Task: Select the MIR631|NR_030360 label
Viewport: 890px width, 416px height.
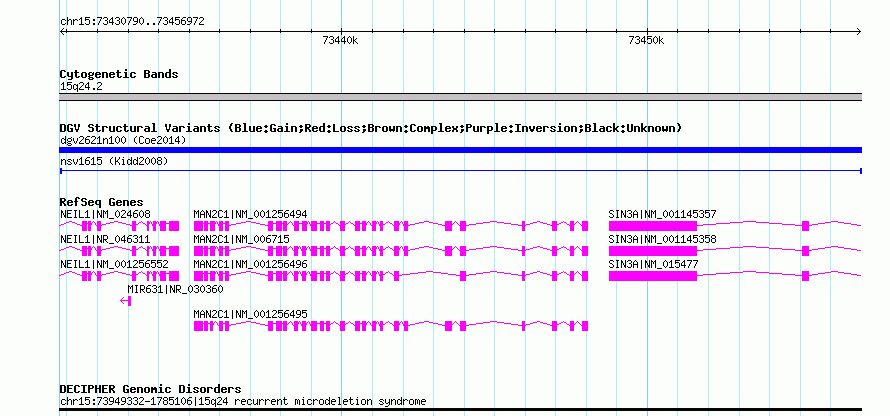Action: coord(175,289)
